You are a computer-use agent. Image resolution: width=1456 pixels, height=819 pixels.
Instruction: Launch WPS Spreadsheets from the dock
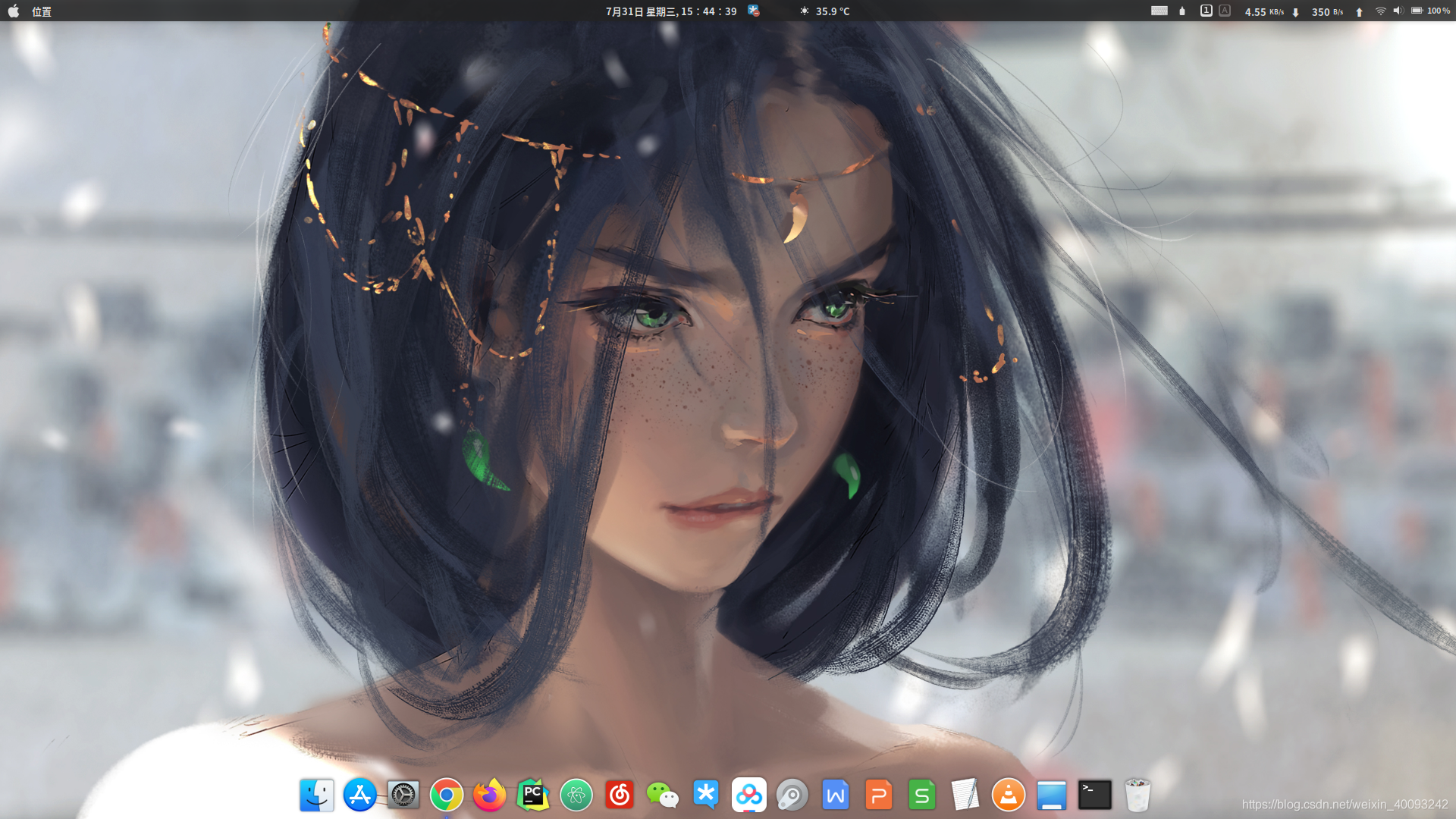[x=922, y=795]
